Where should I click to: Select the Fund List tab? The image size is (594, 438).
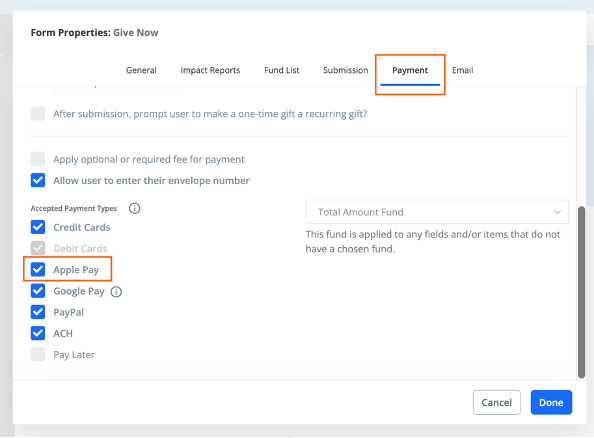[282, 70]
